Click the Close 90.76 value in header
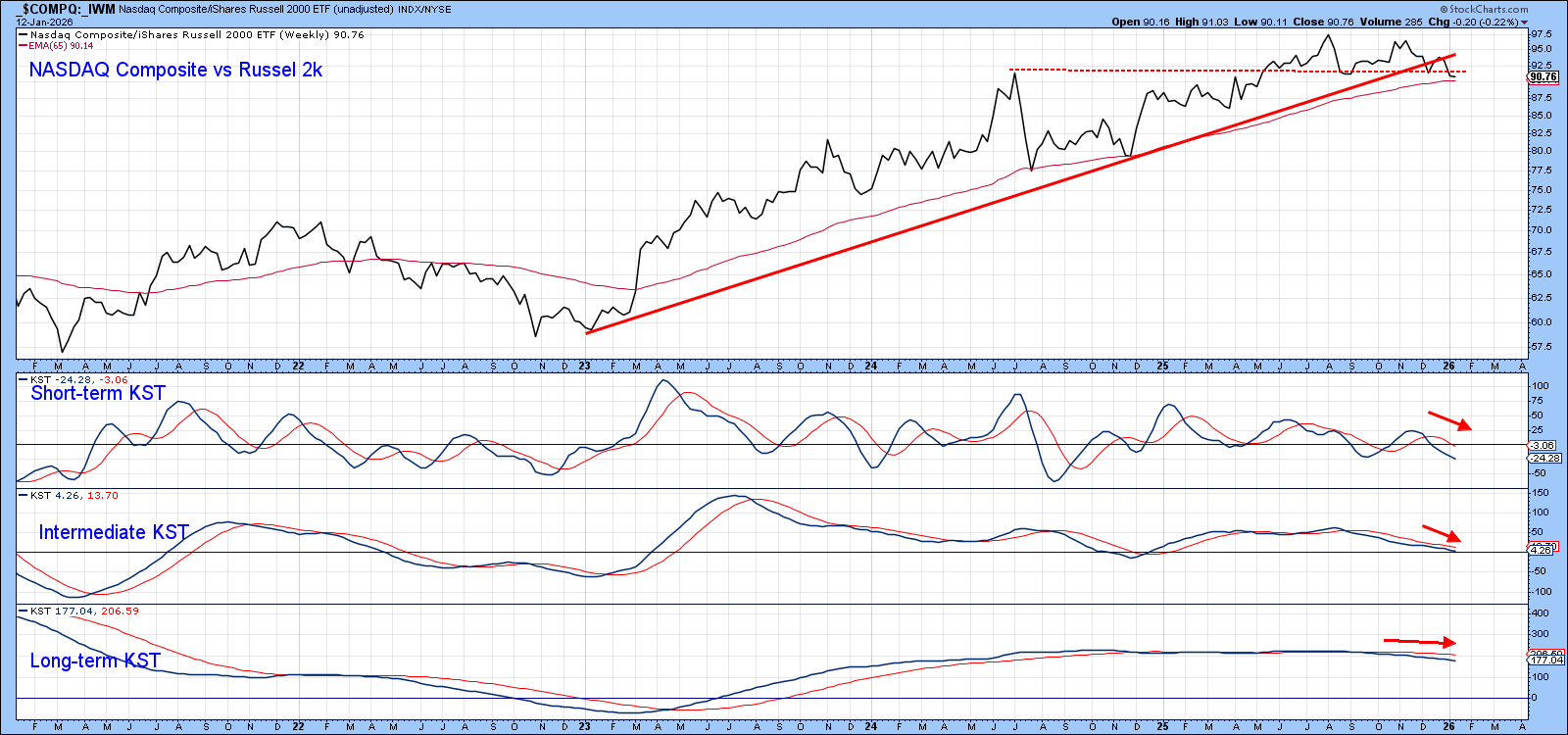 tap(1323, 22)
